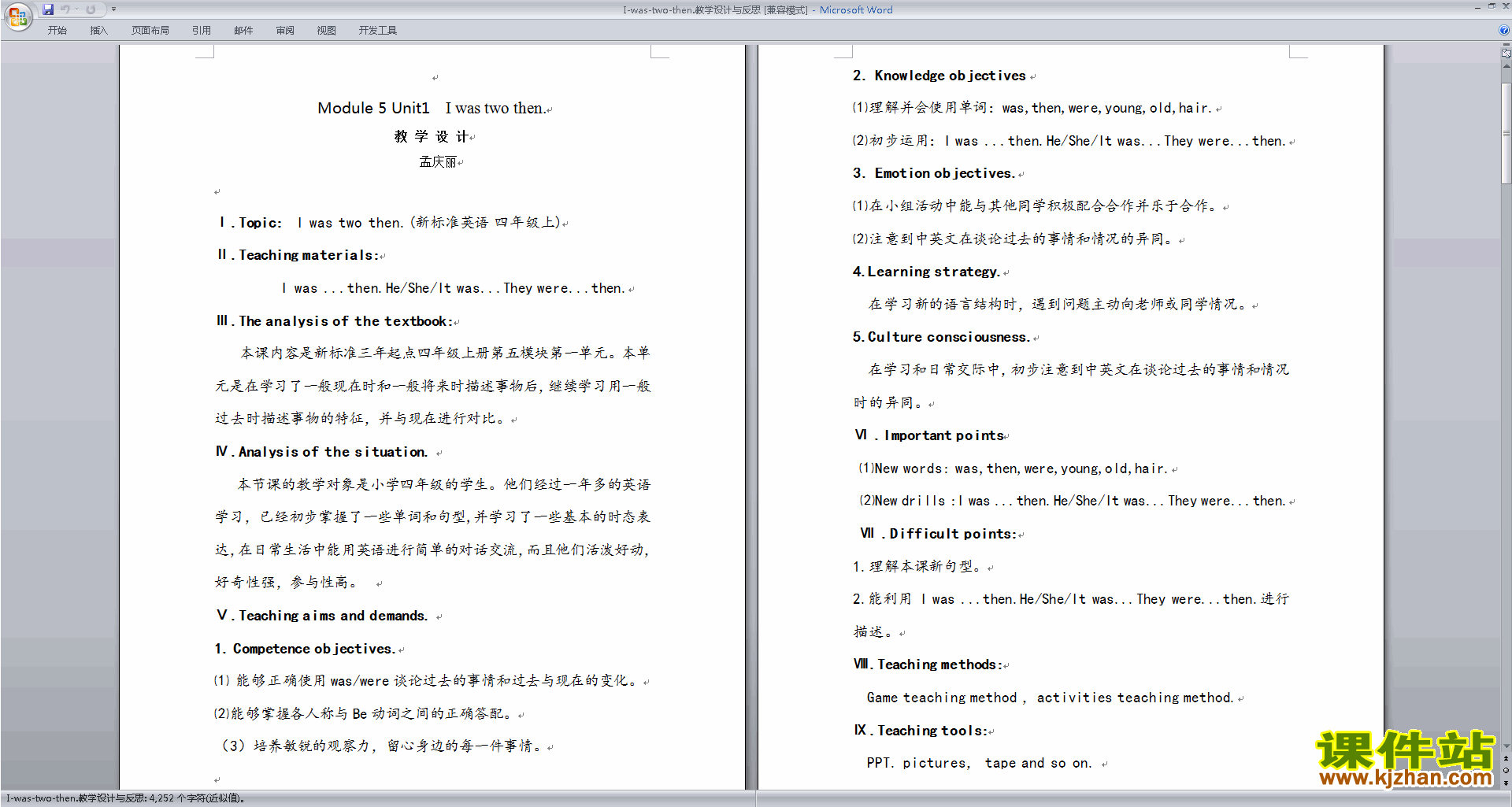Click the heading 'Ⅴ.Teaching aims and demands.'
This screenshot has width=1512, height=807.
click(x=322, y=616)
